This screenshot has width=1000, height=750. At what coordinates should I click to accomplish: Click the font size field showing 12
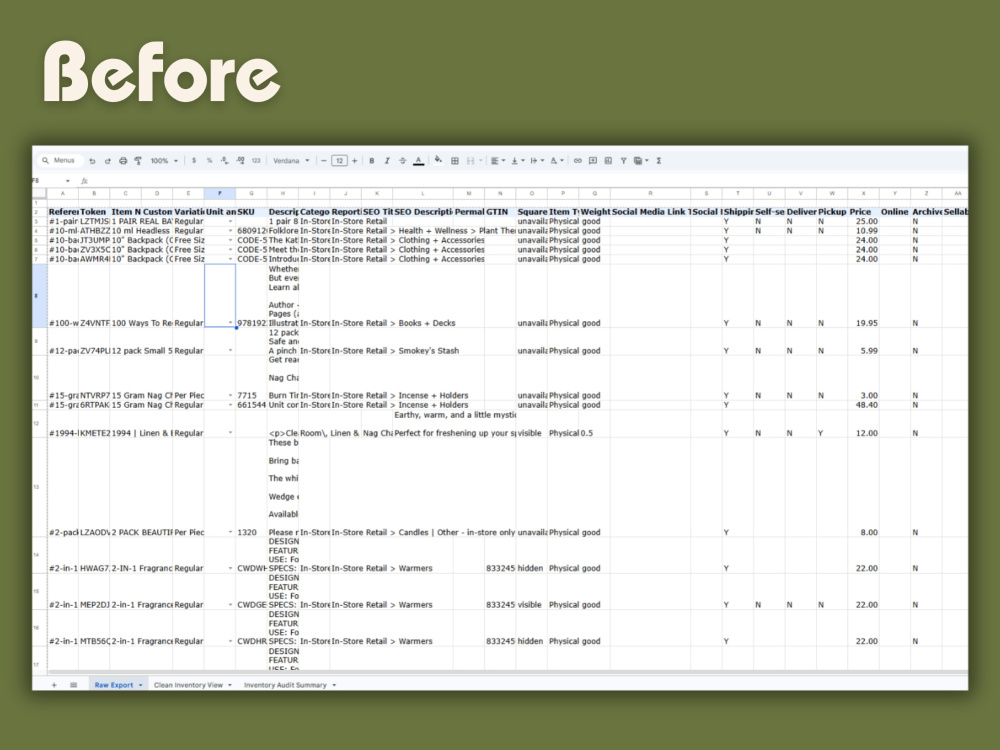tap(339, 161)
